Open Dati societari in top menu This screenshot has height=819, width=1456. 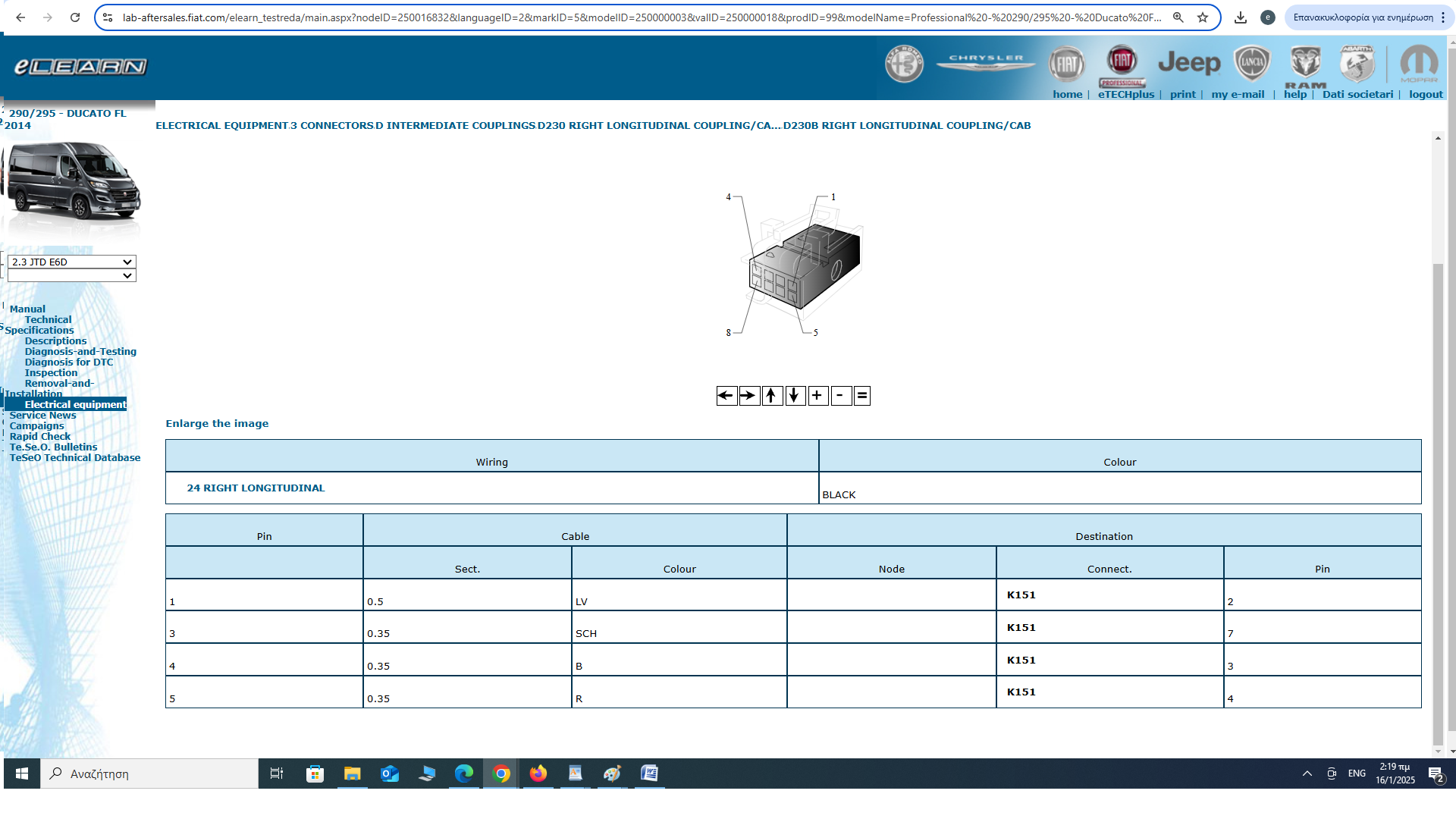1358,94
